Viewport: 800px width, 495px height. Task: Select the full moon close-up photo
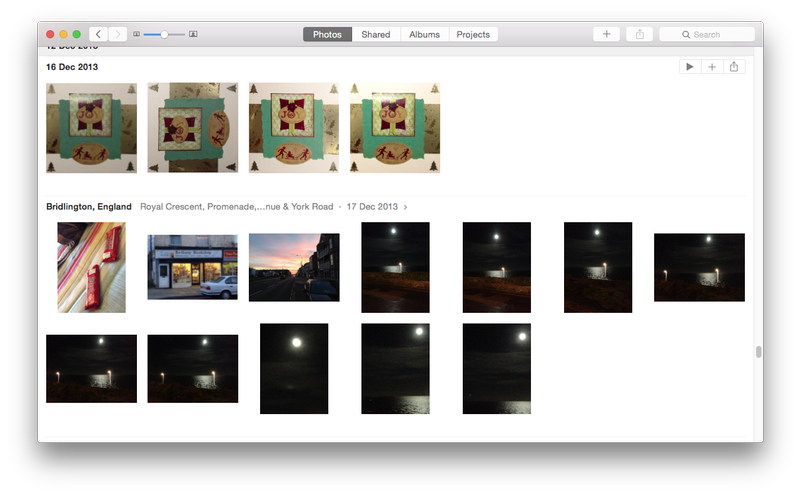pyautogui.click(x=294, y=368)
